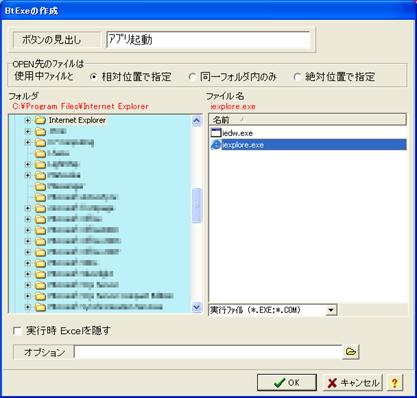Open the 実行ファイル (*.EXE;*.COM) file type dropdown
The width and height of the screenshot is (417, 398).
[x=330, y=310]
